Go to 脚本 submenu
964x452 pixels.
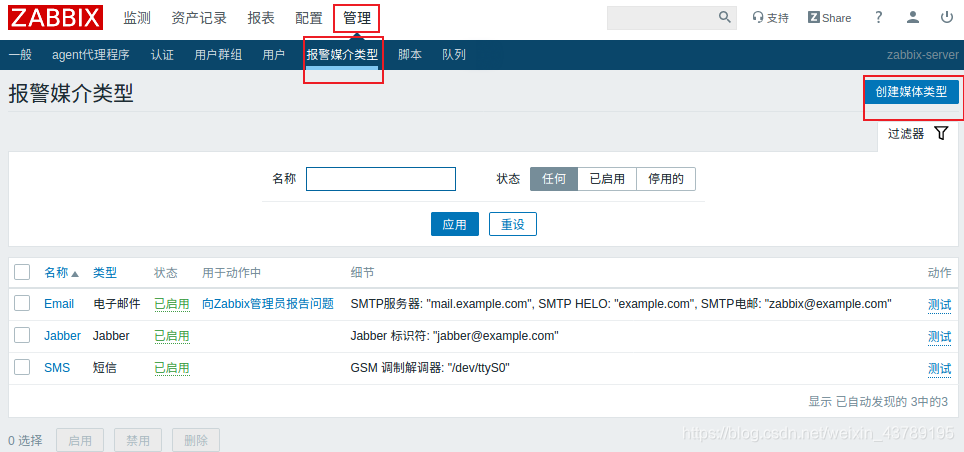point(410,55)
